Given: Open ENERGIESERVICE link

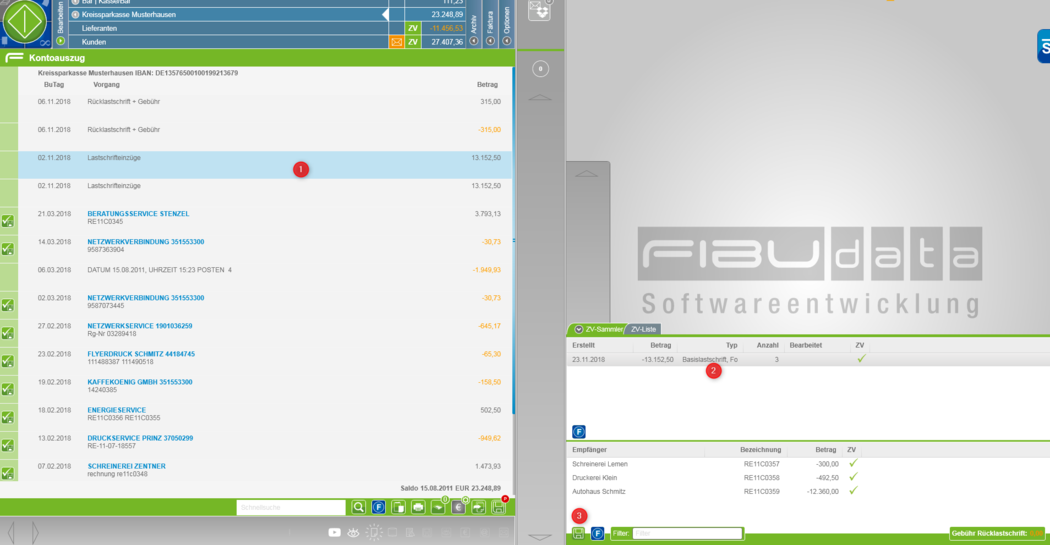Looking at the screenshot, I should [117, 410].
